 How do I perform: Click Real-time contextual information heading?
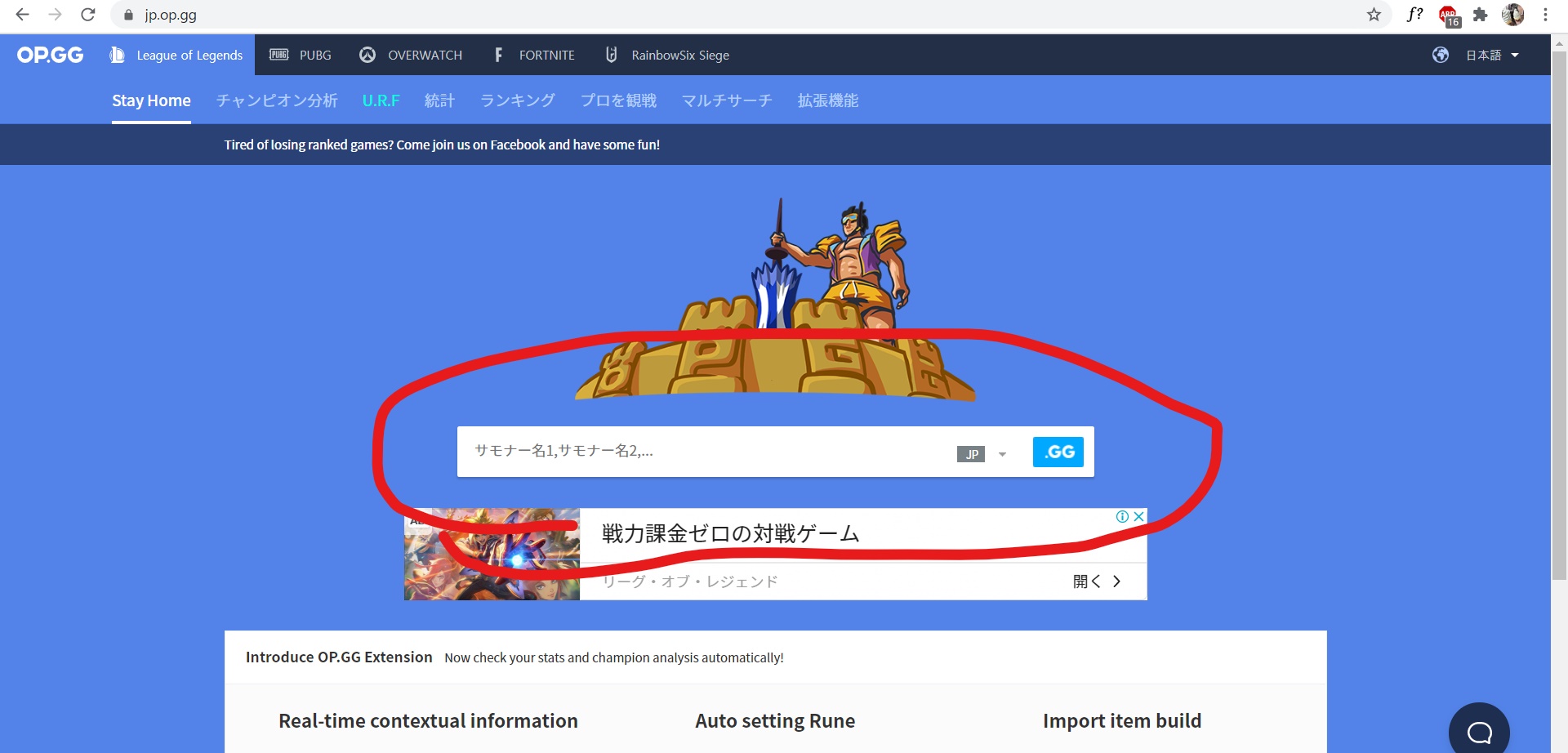coord(428,721)
